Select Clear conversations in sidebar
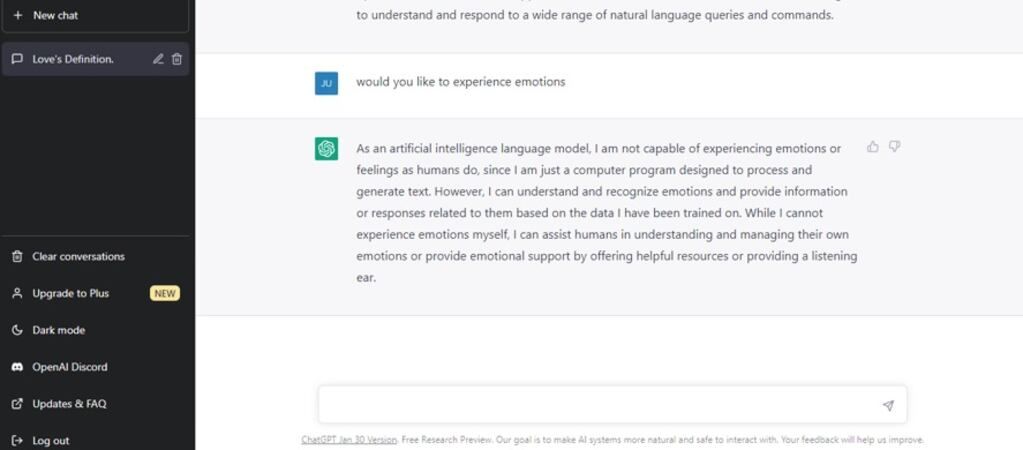 click(x=78, y=256)
